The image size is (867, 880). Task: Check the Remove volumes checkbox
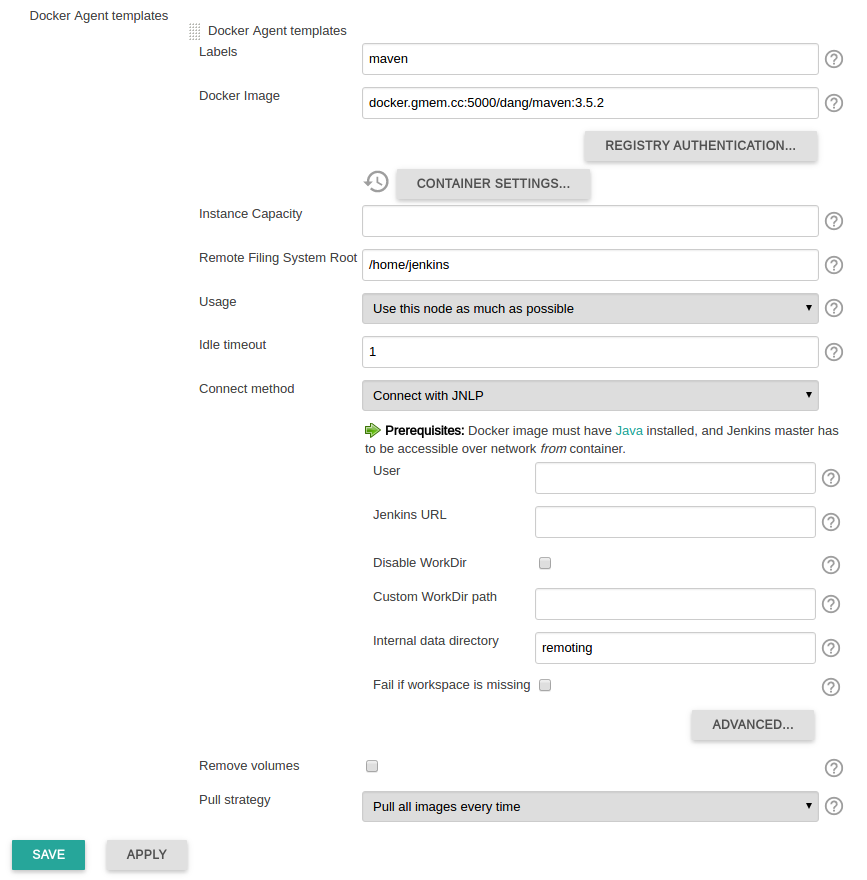pos(372,766)
